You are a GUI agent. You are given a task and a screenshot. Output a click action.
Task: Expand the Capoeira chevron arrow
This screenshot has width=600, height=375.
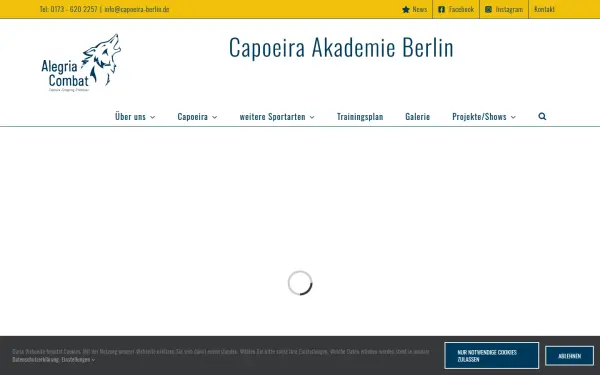coord(214,117)
